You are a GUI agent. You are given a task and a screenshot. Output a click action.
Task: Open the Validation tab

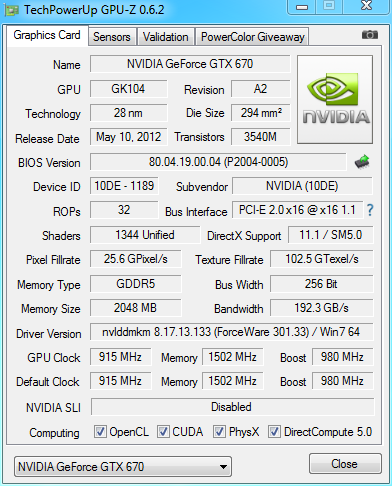click(x=166, y=37)
